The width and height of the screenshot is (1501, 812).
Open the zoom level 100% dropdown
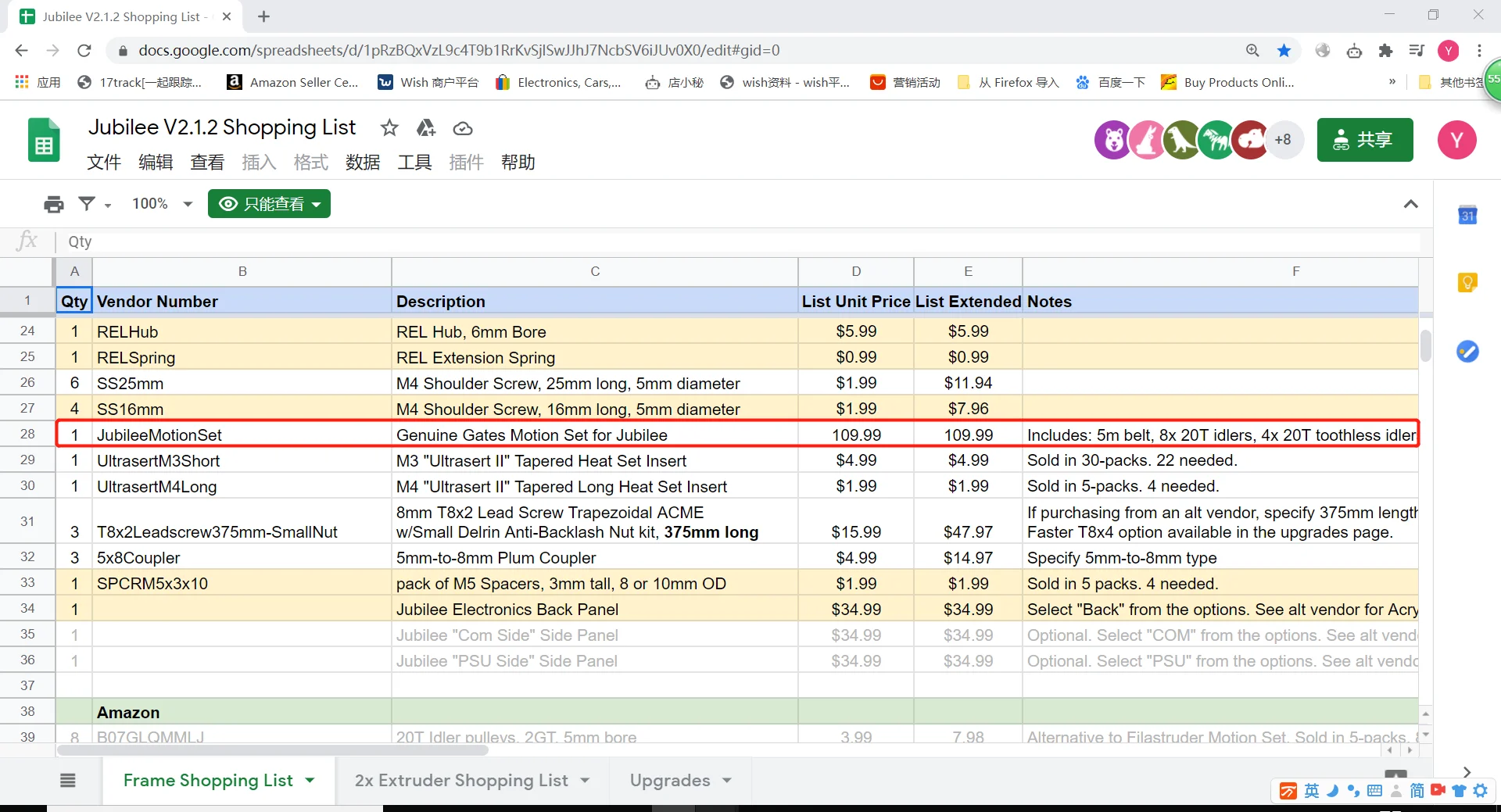[162, 204]
